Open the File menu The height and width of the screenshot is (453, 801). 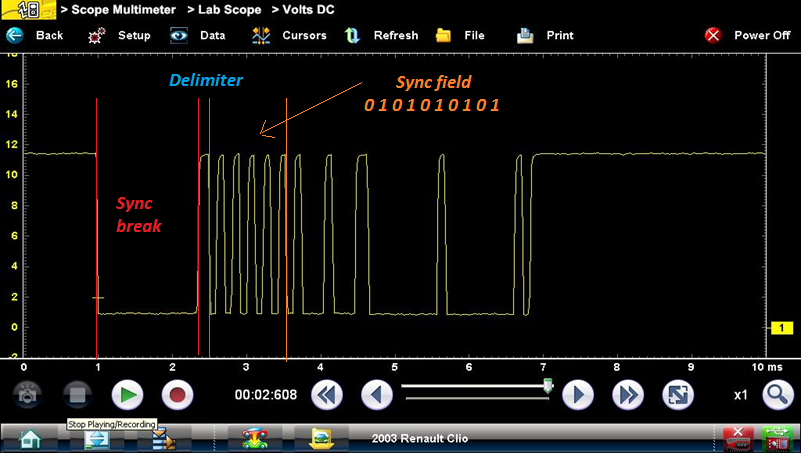coord(462,35)
